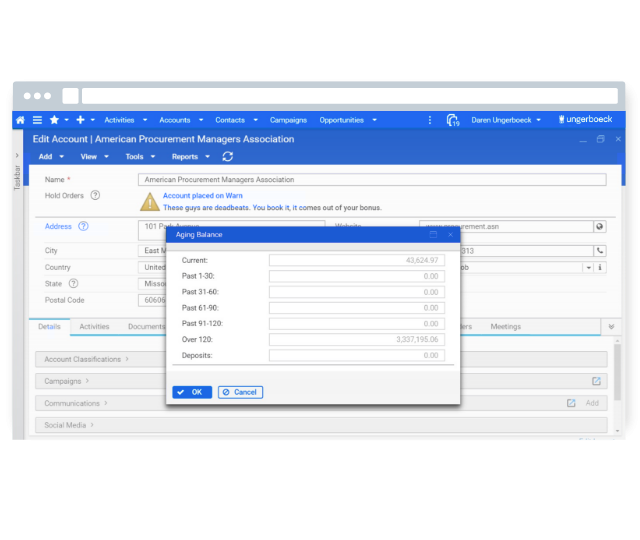Switch to the Meetings tab
Image resolution: width=640 pixels, height=540 pixels.
[505, 327]
